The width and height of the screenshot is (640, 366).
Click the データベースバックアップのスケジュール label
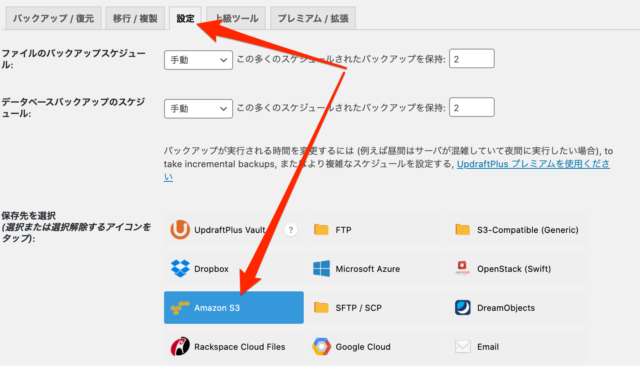73,108
